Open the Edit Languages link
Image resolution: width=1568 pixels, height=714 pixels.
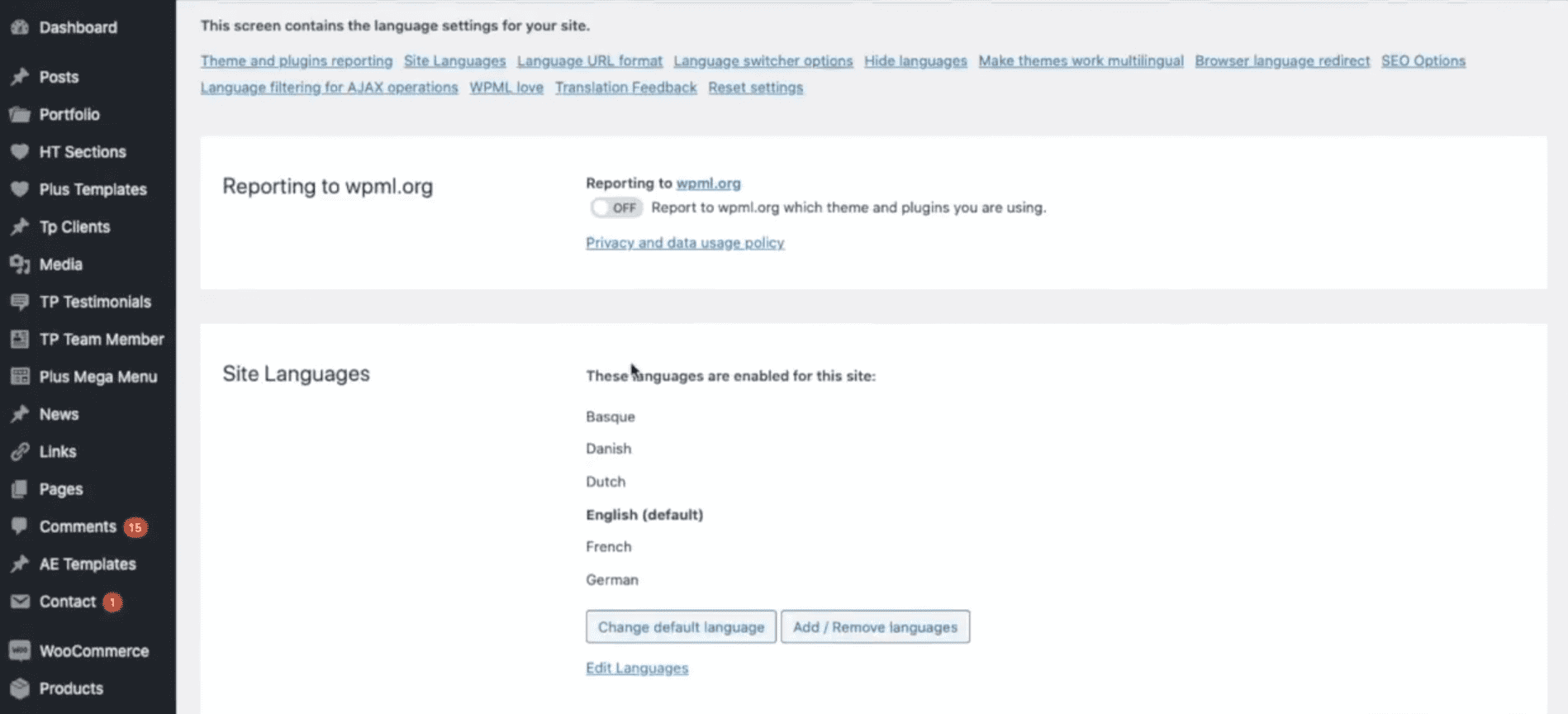[x=636, y=668]
